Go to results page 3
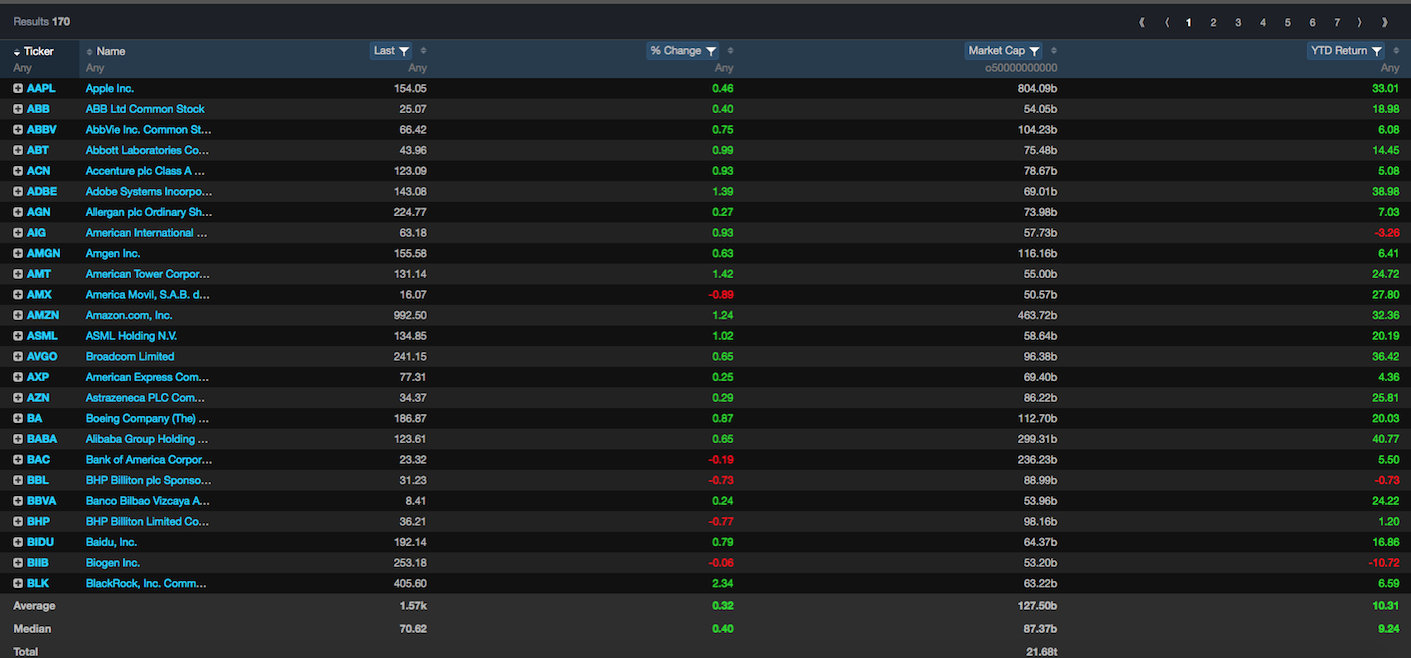 pyautogui.click(x=1238, y=22)
